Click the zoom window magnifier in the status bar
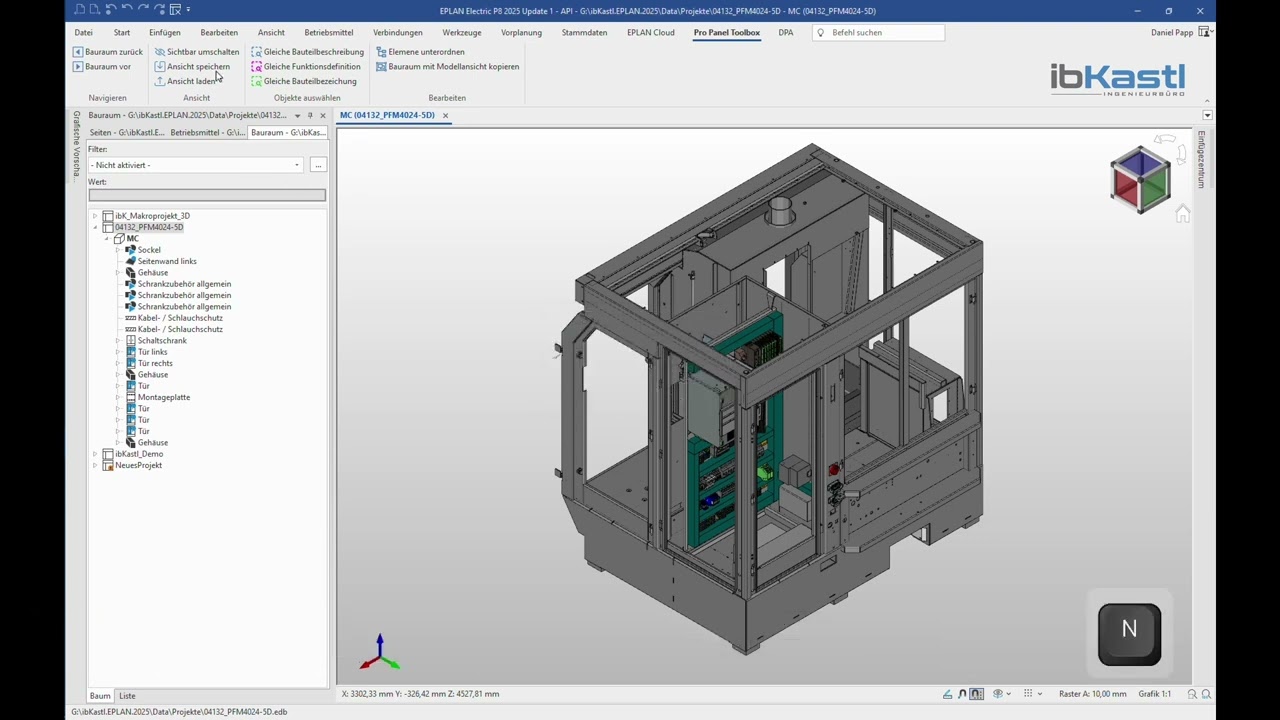 click(x=1193, y=694)
